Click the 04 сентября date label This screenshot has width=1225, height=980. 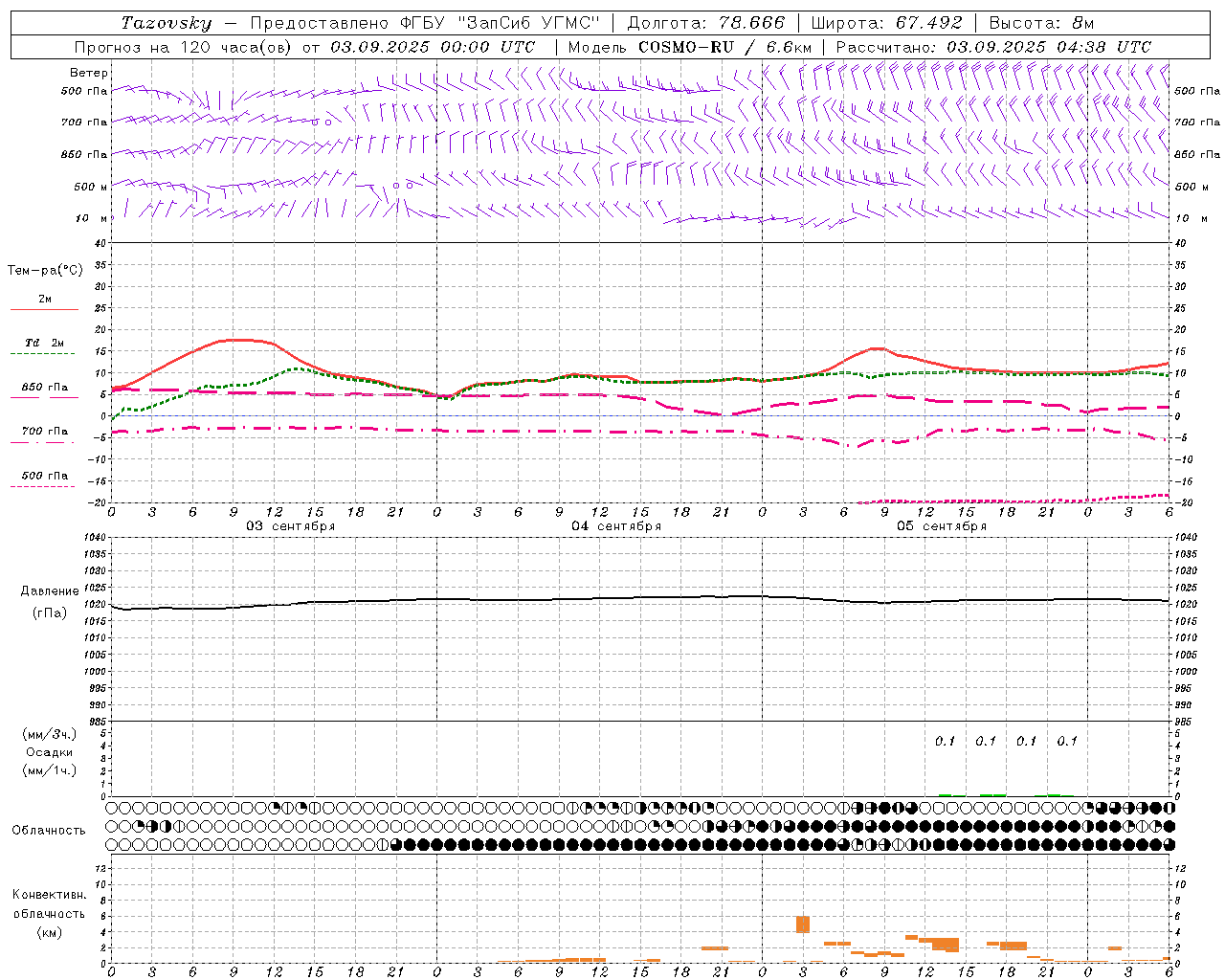(x=616, y=526)
